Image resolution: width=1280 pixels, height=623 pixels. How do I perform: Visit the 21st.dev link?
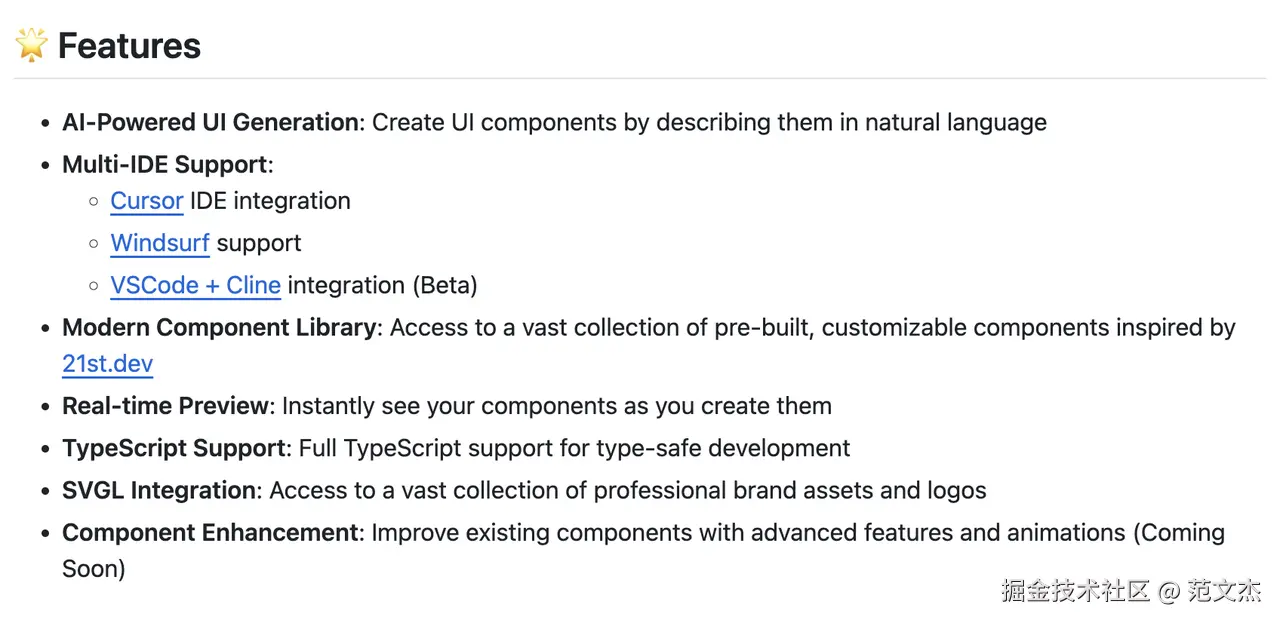click(107, 364)
